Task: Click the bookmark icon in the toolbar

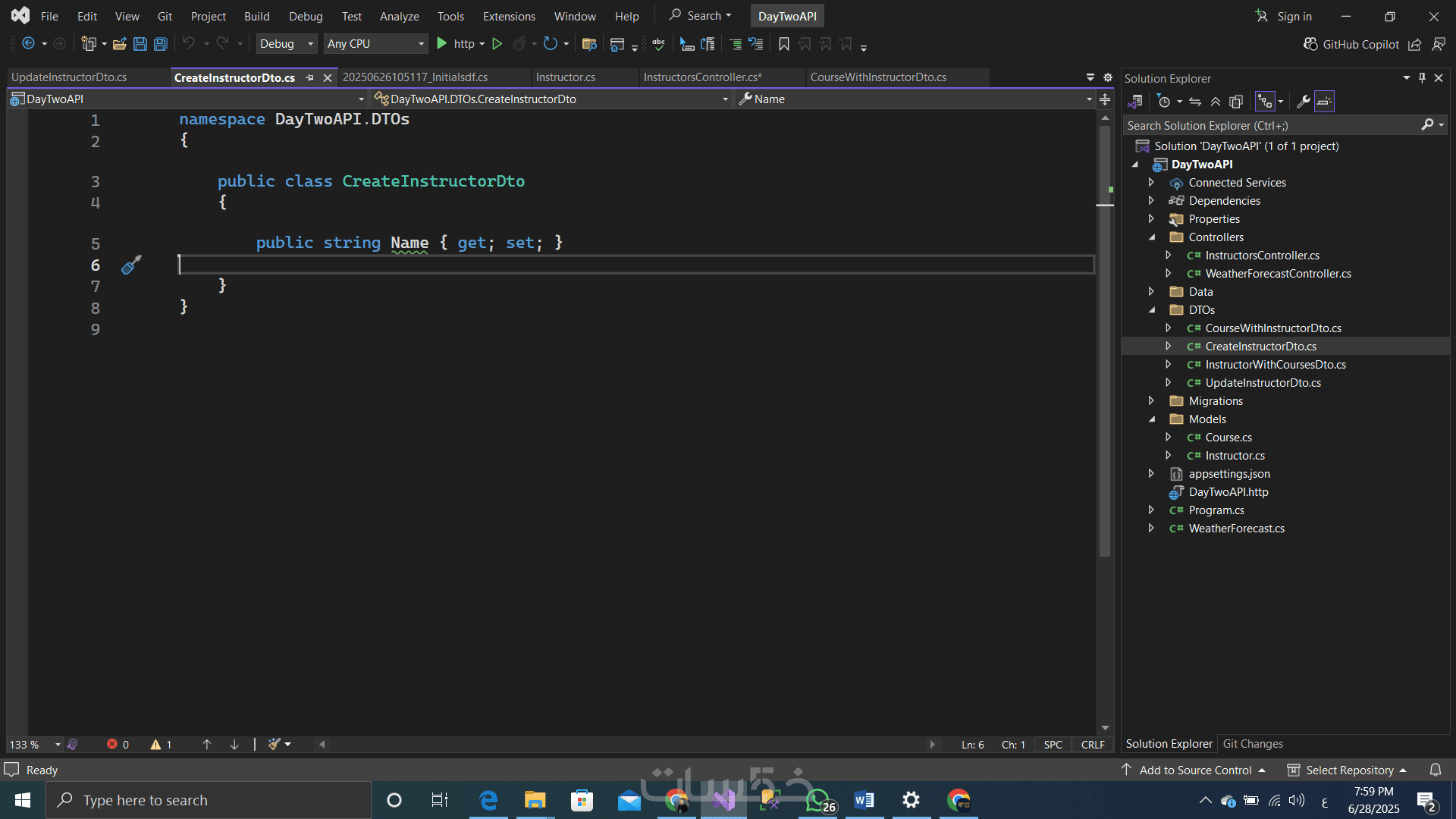Action: click(784, 44)
